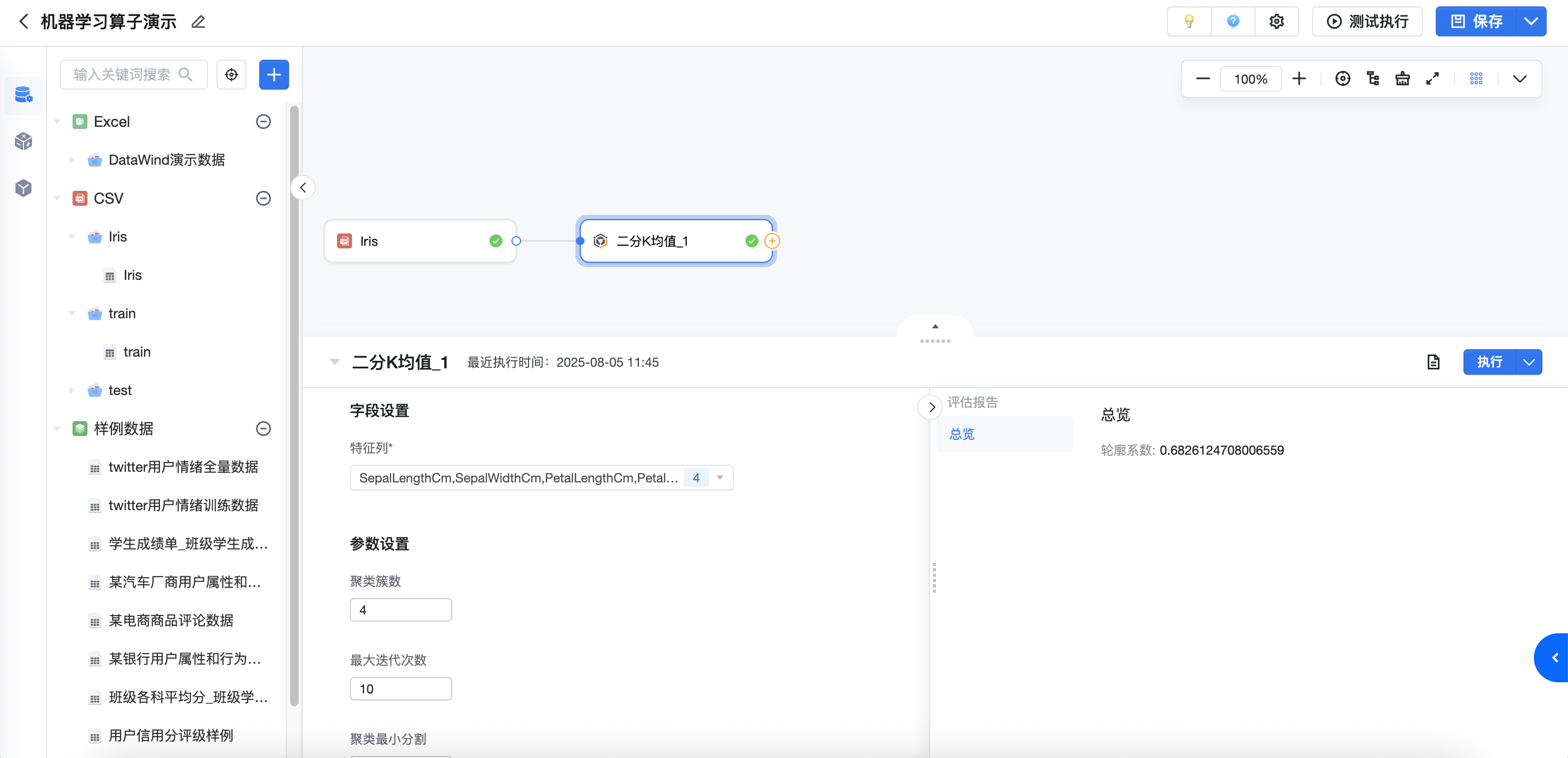Remove CSV group with minus icon
Image resolution: width=1568 pixels, height=758 pixels.
pos(263,198)
